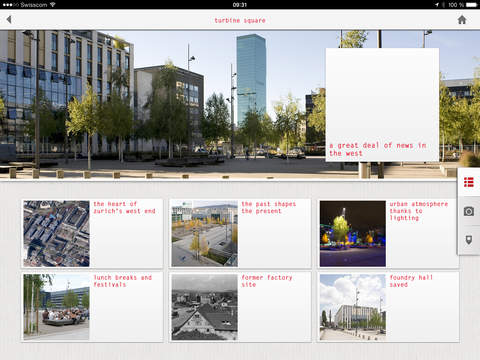Select aerial city photo thumbnail
This screenshot has width=480, height=360.
coord(56,233)
